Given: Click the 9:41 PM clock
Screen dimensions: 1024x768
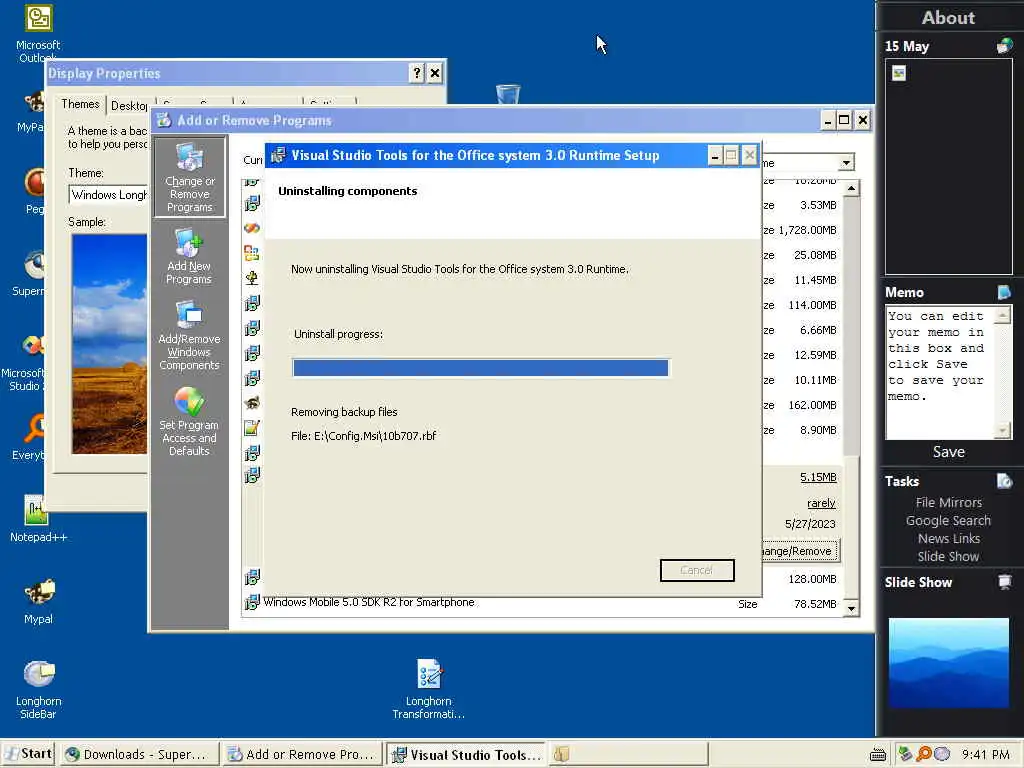Looking at the screenshot, I should point(985,754).
